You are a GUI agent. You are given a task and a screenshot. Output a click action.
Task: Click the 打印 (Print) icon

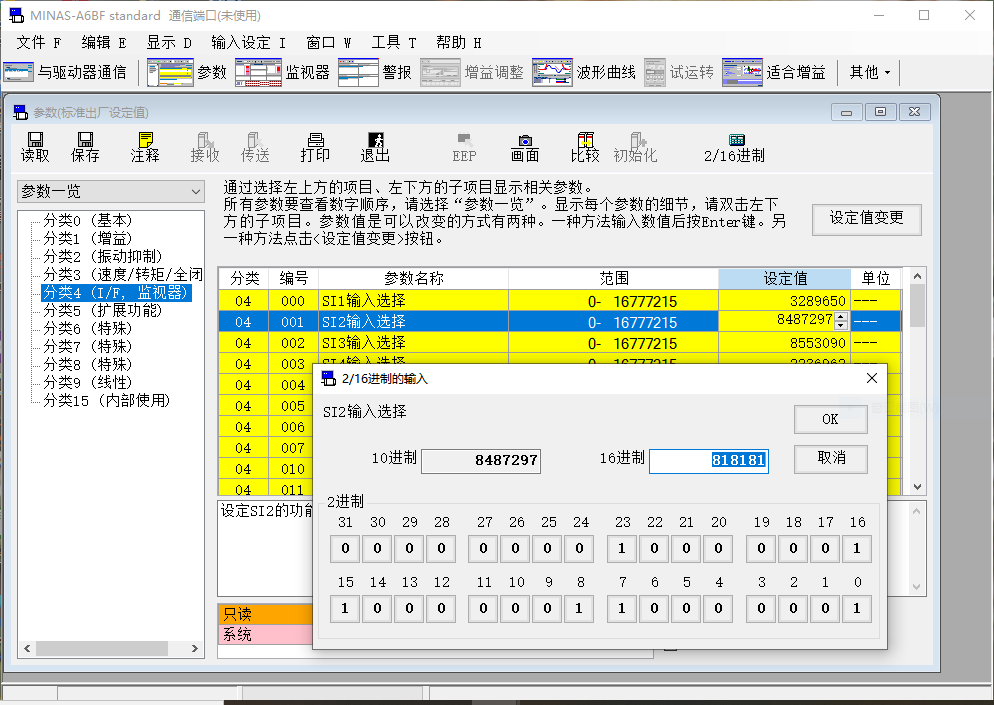(x=315, y=146)
